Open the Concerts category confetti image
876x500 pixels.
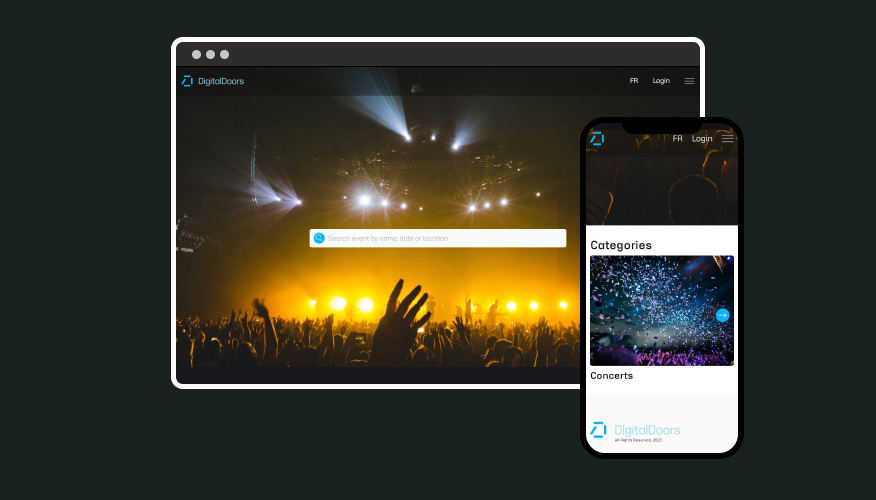655,310
